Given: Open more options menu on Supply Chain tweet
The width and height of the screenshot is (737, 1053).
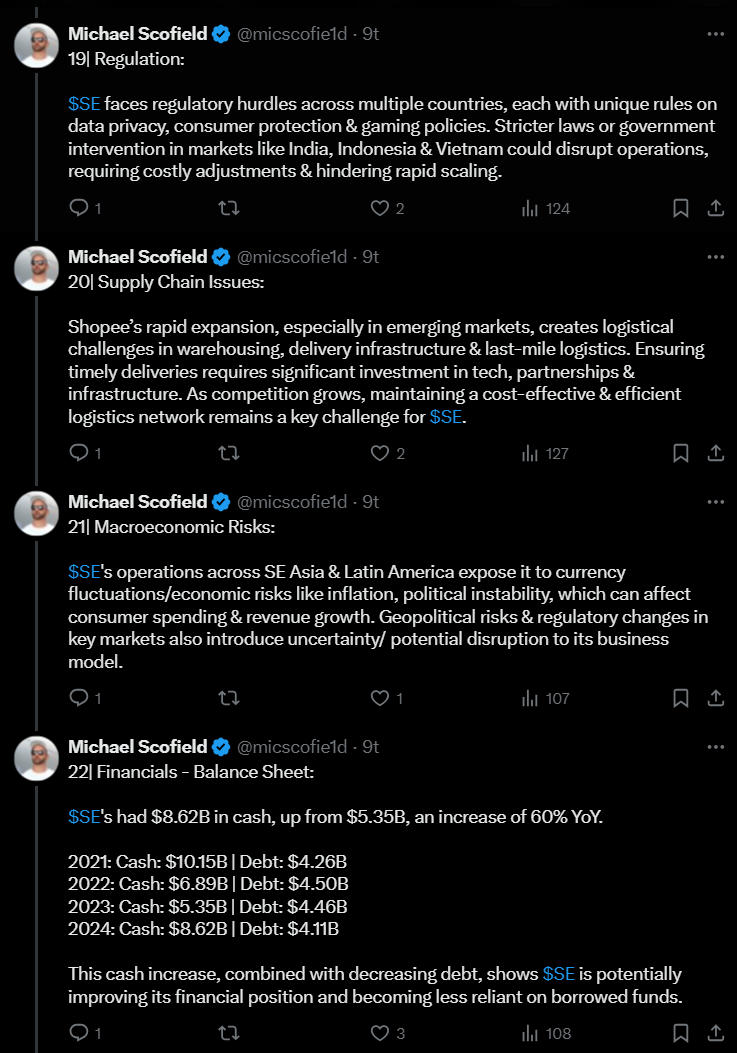Looking at the screenshot, I should point(715,257).
